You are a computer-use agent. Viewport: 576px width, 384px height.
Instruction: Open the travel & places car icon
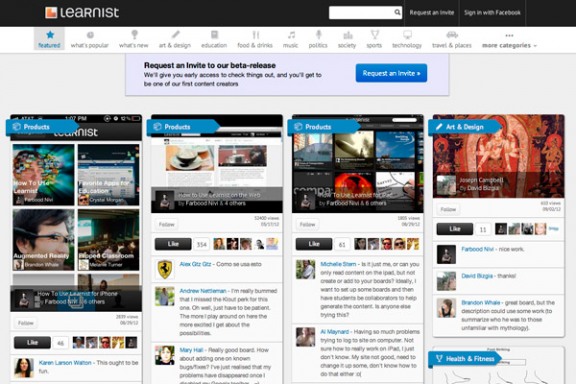[452, 35]
